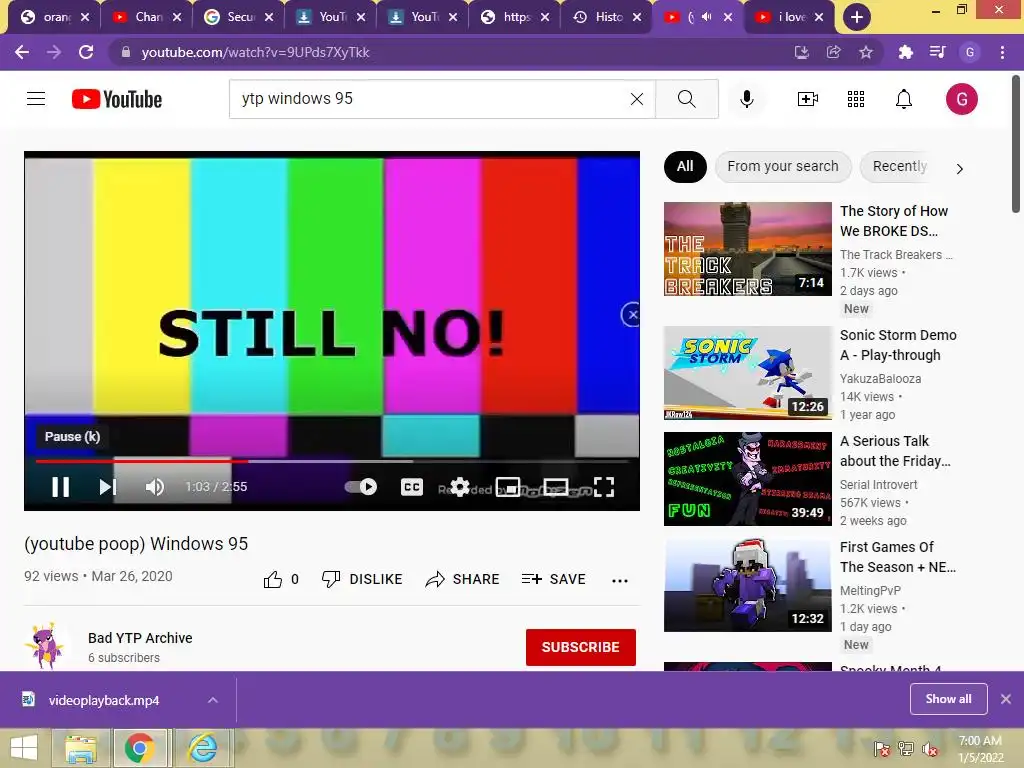This screenshot has height=768, width=1024.
Task: Open the Bad YTP Archive channel name
Action: pos(140,638)
